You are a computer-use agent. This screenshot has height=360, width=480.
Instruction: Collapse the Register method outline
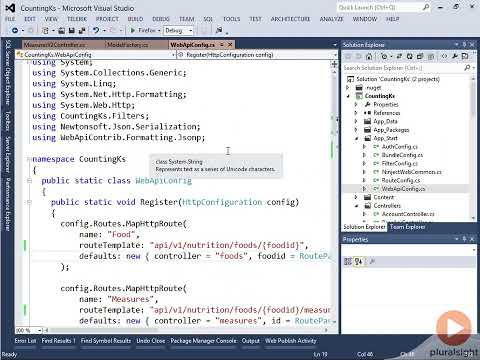pyautogui.click(x=29, y=202)
